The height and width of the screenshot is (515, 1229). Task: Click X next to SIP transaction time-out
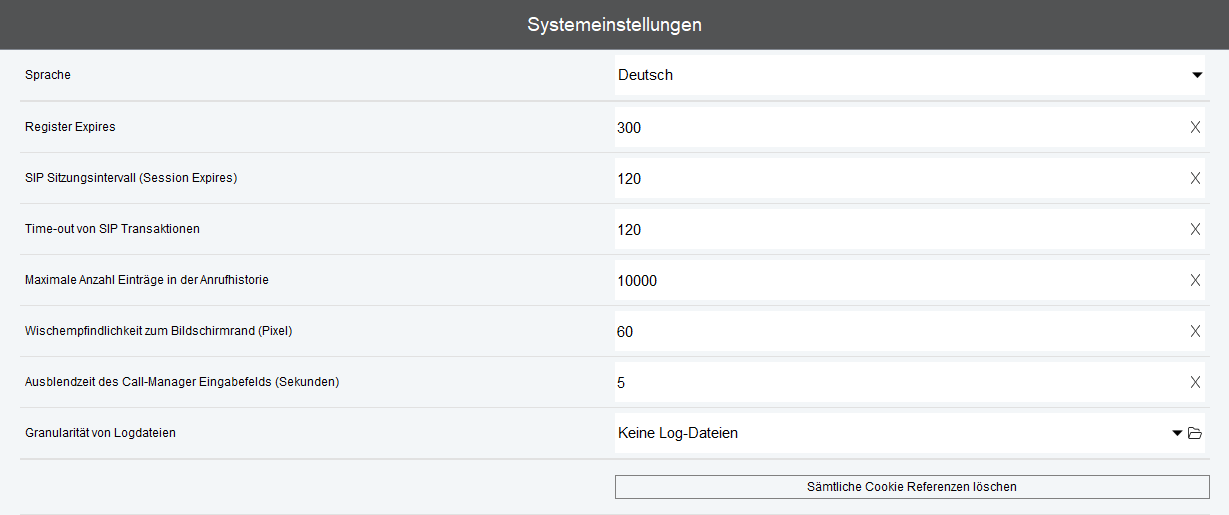click(1195, 229)
